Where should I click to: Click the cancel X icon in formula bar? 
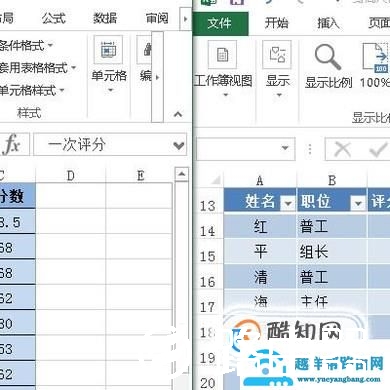coord(343,149)
